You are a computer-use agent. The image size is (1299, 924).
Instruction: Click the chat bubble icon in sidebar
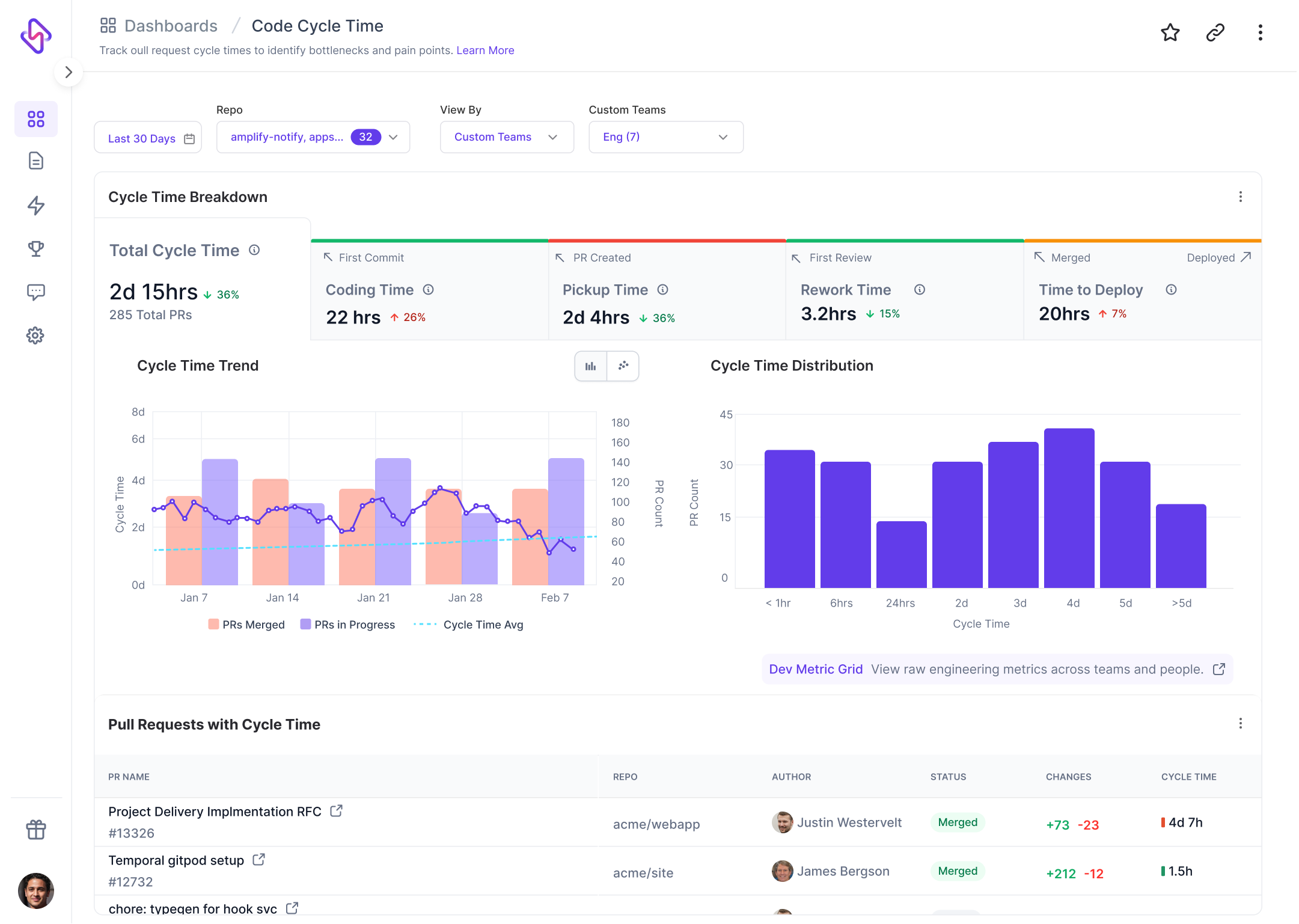pyautogui.click(x=35, y=292)
